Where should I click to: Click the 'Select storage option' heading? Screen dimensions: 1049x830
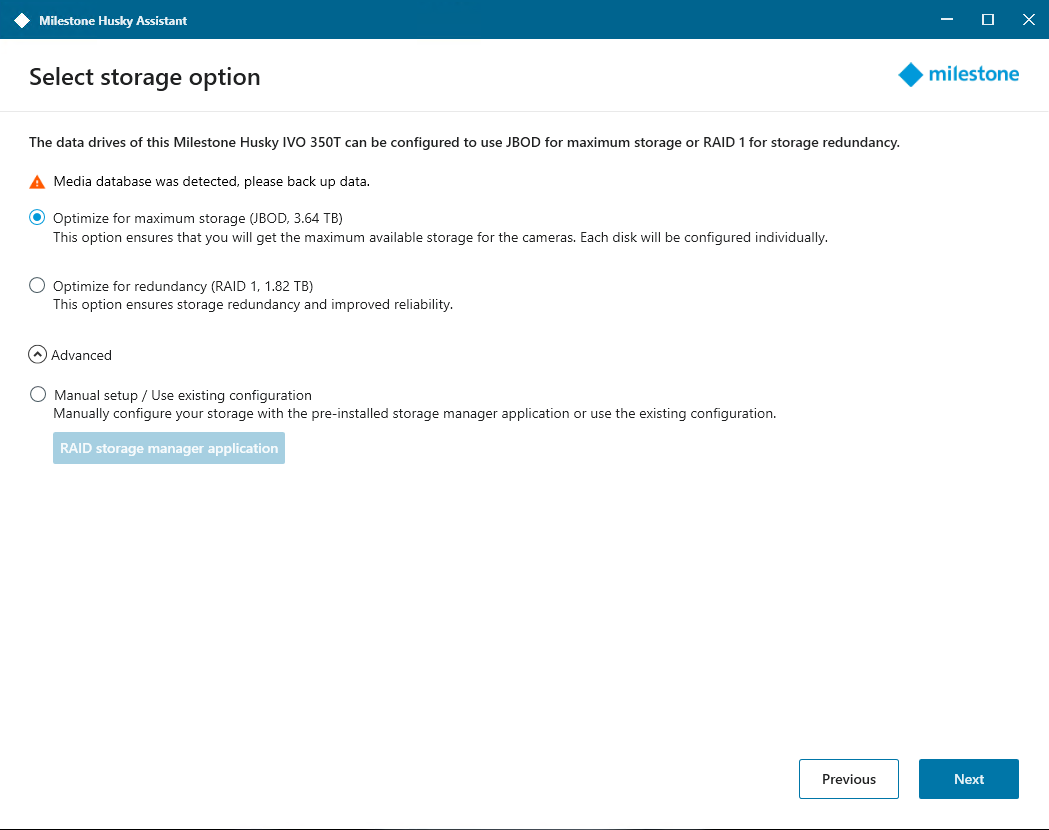[145, 77]
